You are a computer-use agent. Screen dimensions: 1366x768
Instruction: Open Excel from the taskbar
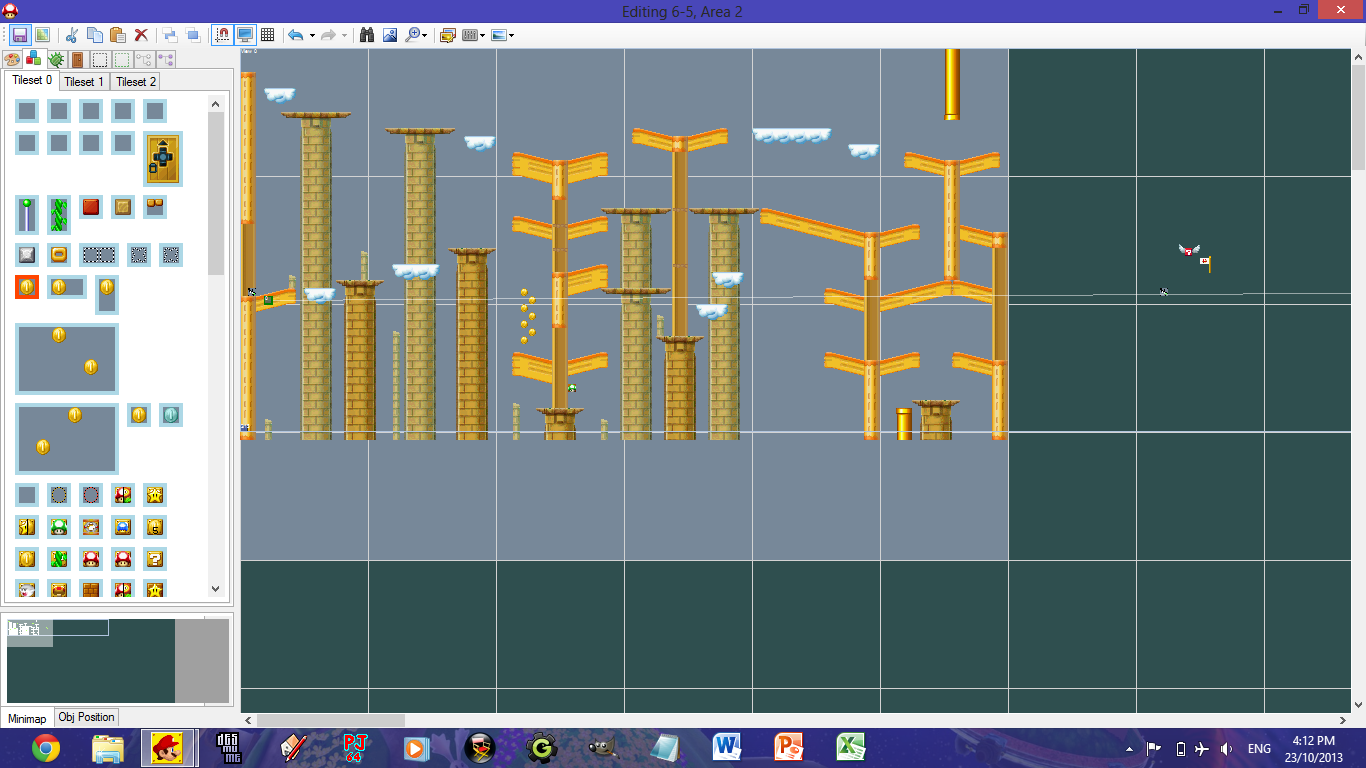[x=850, y=748]
